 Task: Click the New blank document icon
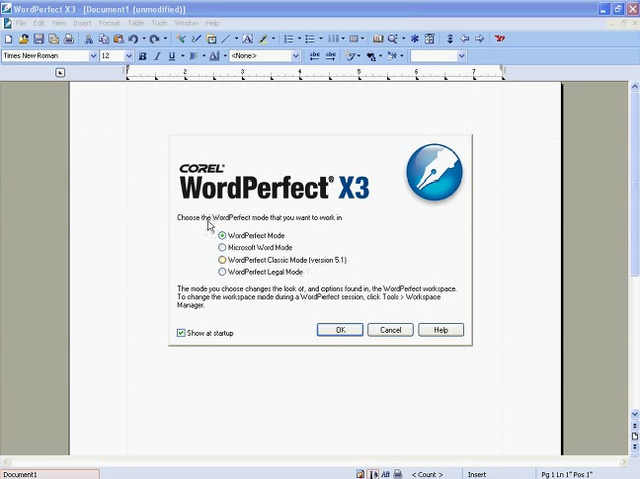[x=9, y=39]
